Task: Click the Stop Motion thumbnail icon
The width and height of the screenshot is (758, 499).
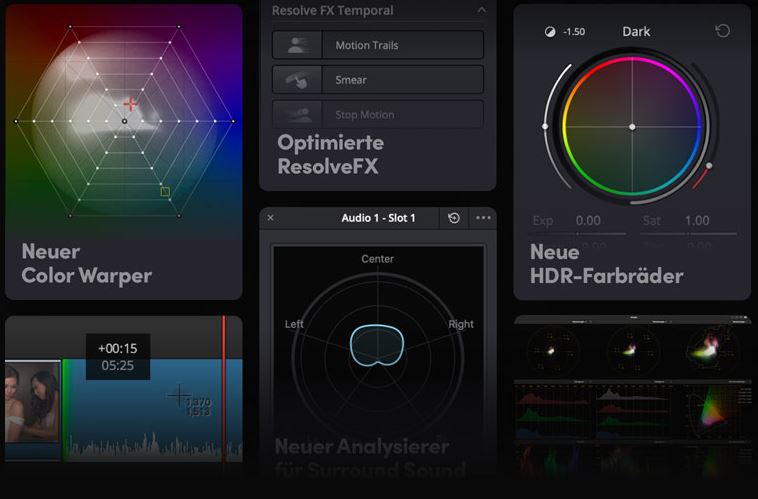Action: pos(297,115)
